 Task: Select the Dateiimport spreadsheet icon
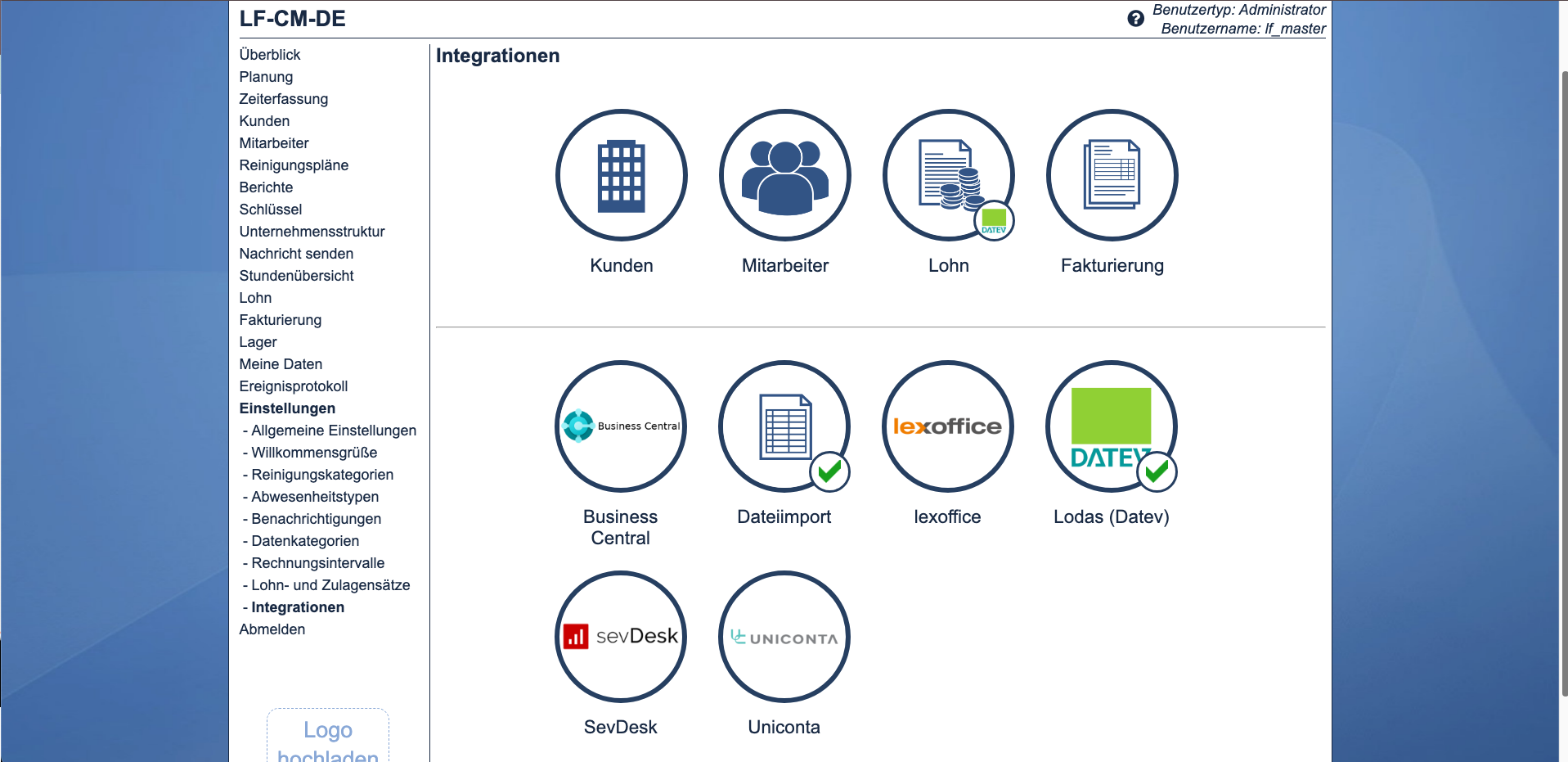784,426
